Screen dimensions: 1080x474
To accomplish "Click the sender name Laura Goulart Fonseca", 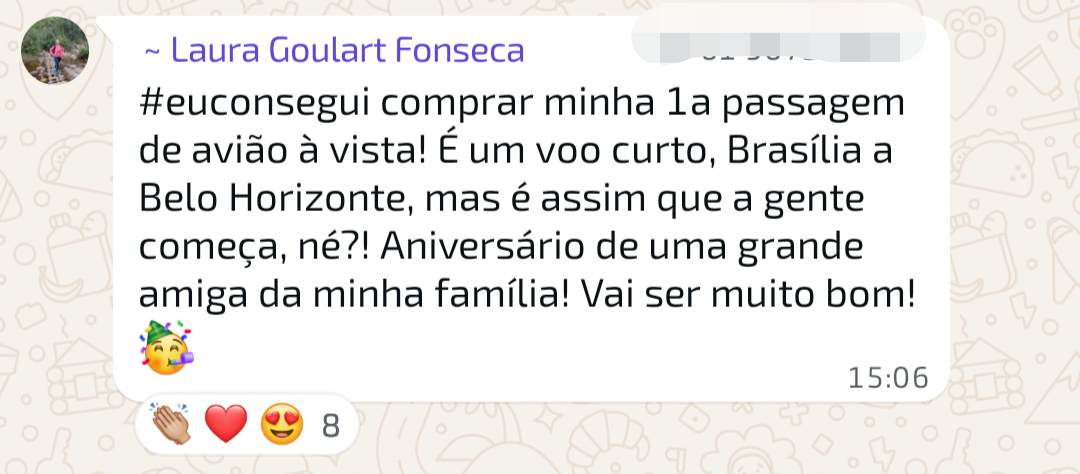I will (347, 50).
